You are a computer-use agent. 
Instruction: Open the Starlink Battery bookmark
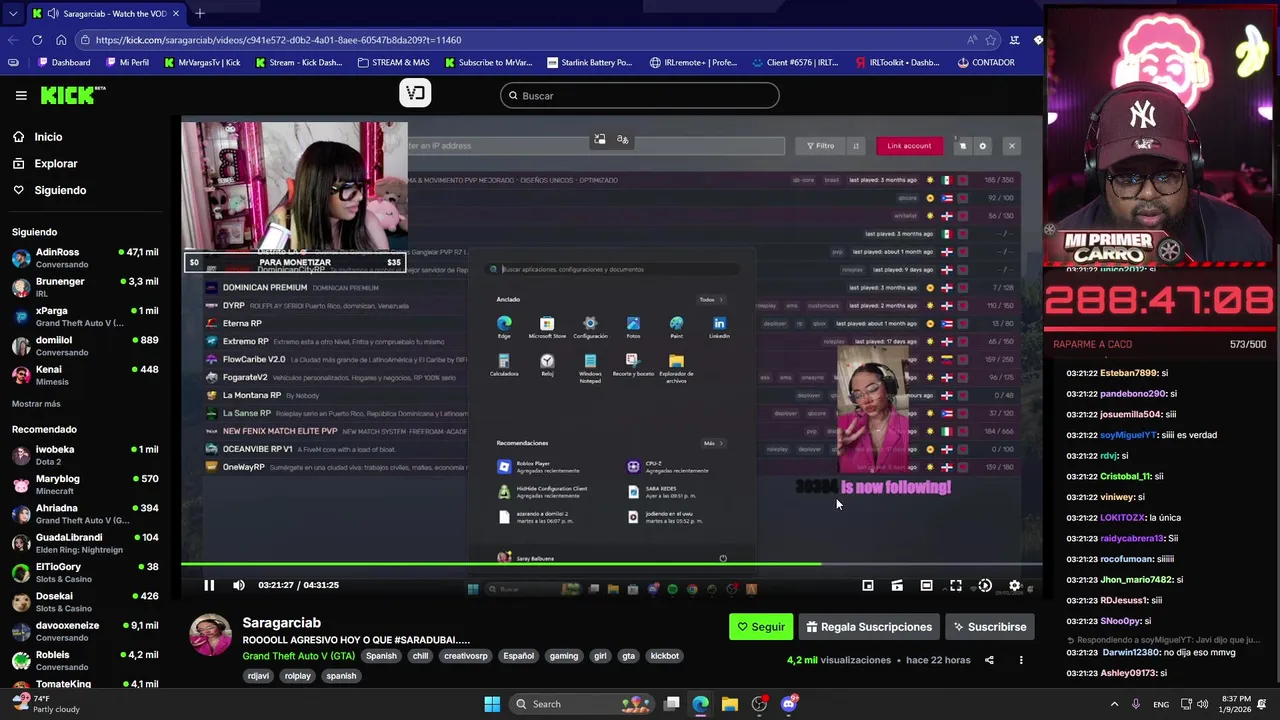[589, 62]
